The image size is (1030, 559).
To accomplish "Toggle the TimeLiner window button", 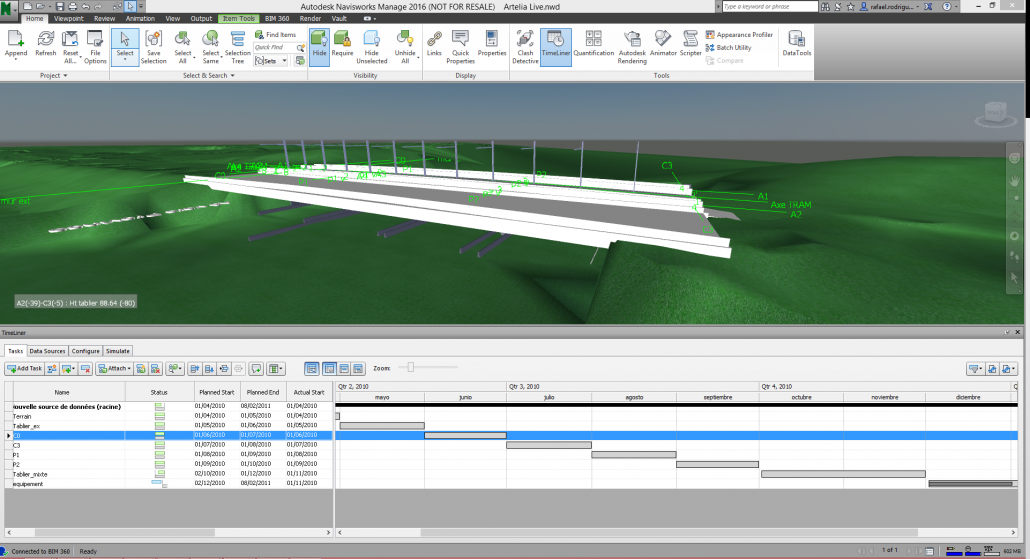I will tap(555, 44).
